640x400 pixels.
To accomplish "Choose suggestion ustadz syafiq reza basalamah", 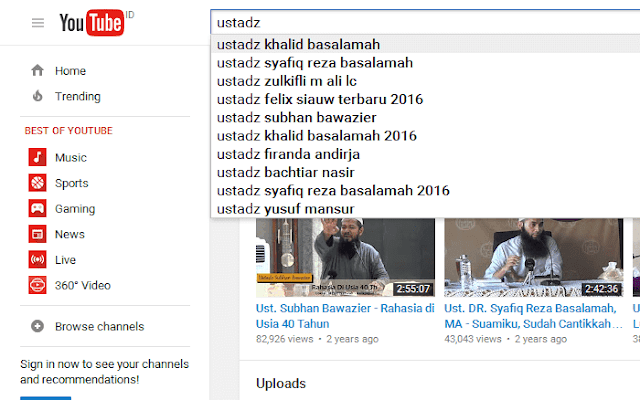I will [425, 62].
